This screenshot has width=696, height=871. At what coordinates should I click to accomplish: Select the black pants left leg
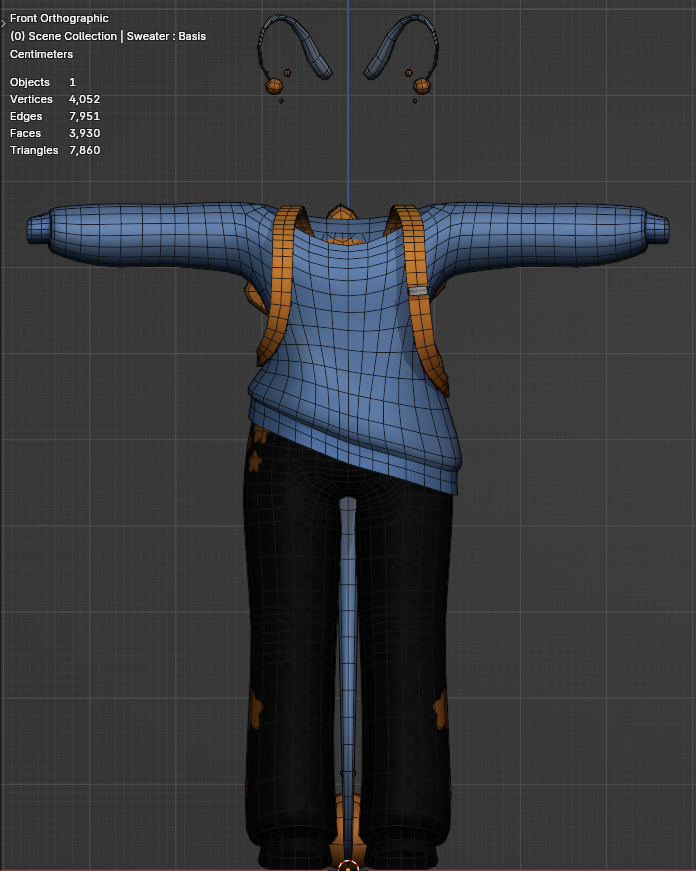click(292, 639)
